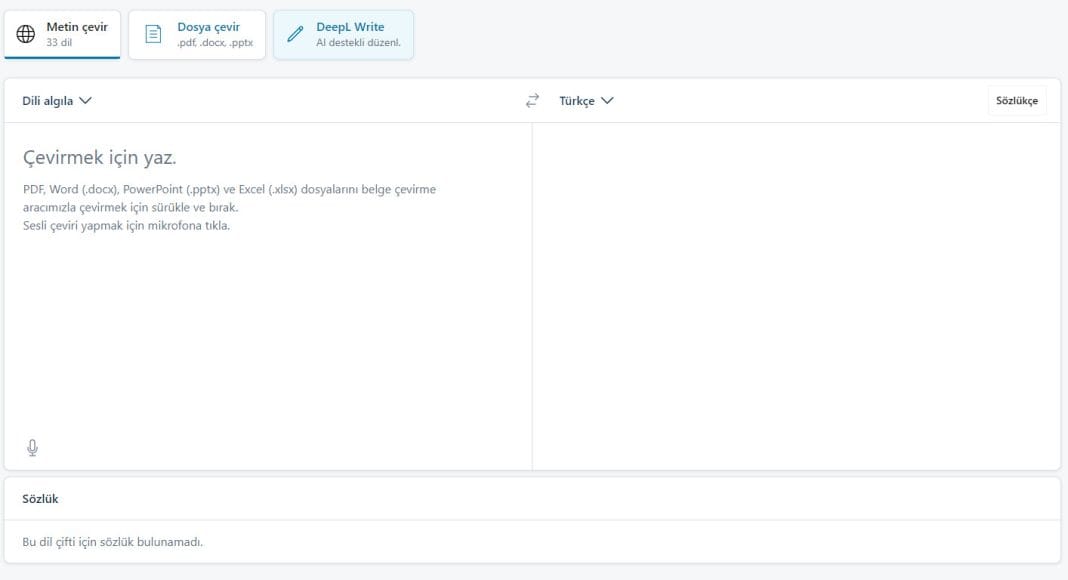Screen dimensions: 1068x580
Task: Click the Sözlük section header
Action: coord(41,499)
